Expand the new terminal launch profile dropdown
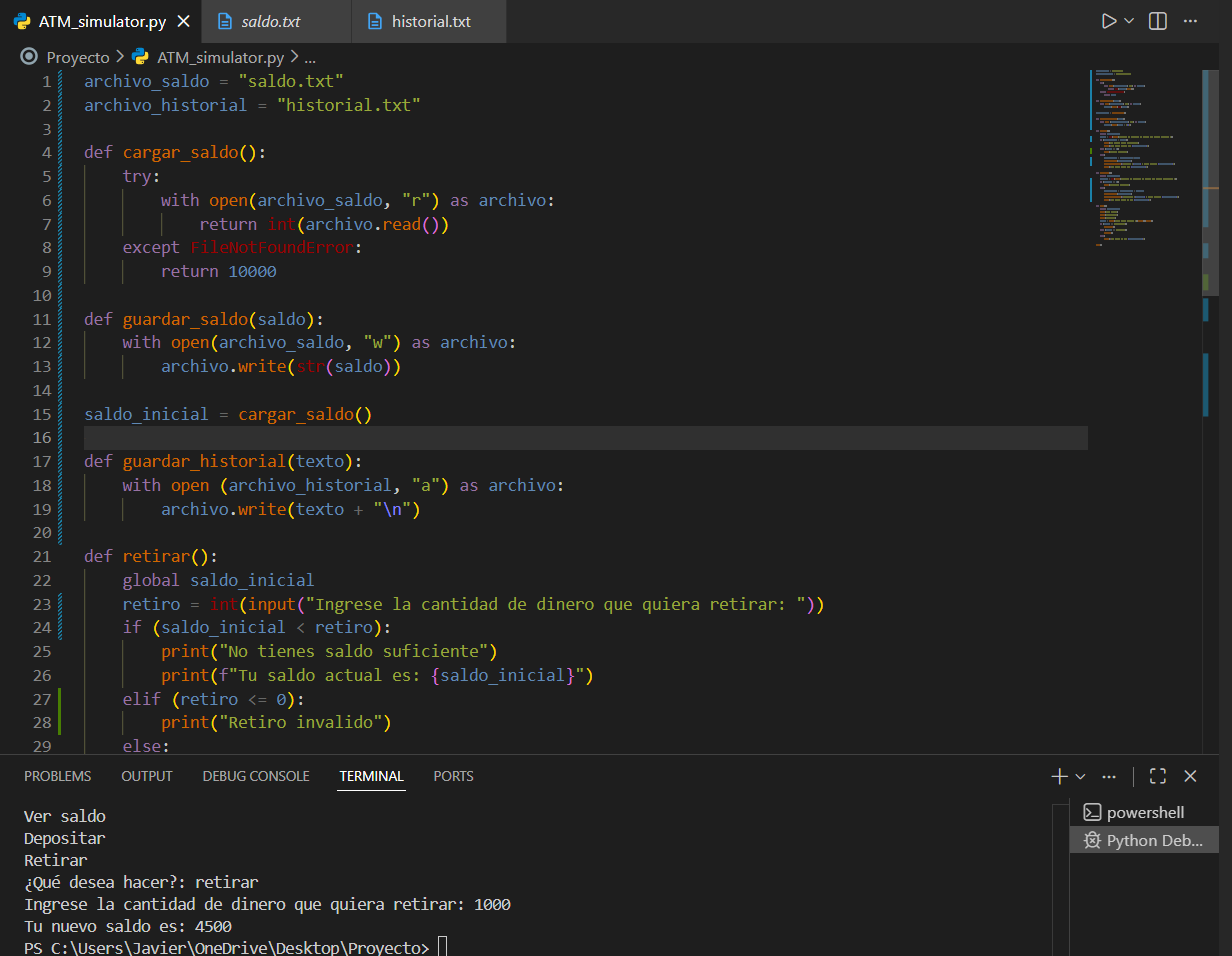 click(x=1081, y=776)
